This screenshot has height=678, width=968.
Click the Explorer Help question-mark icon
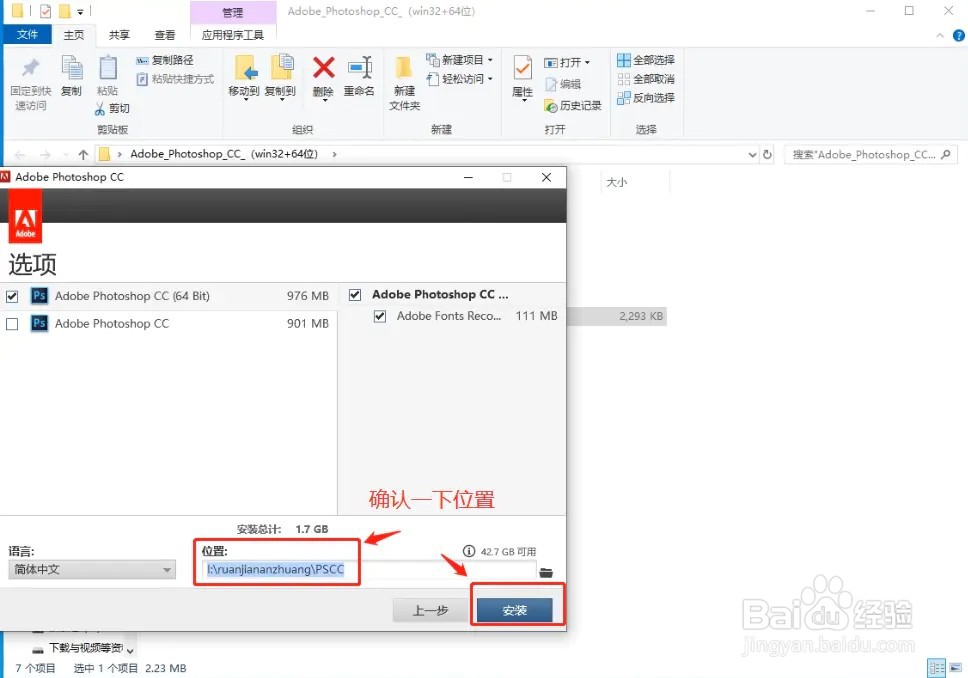[959, 36]
